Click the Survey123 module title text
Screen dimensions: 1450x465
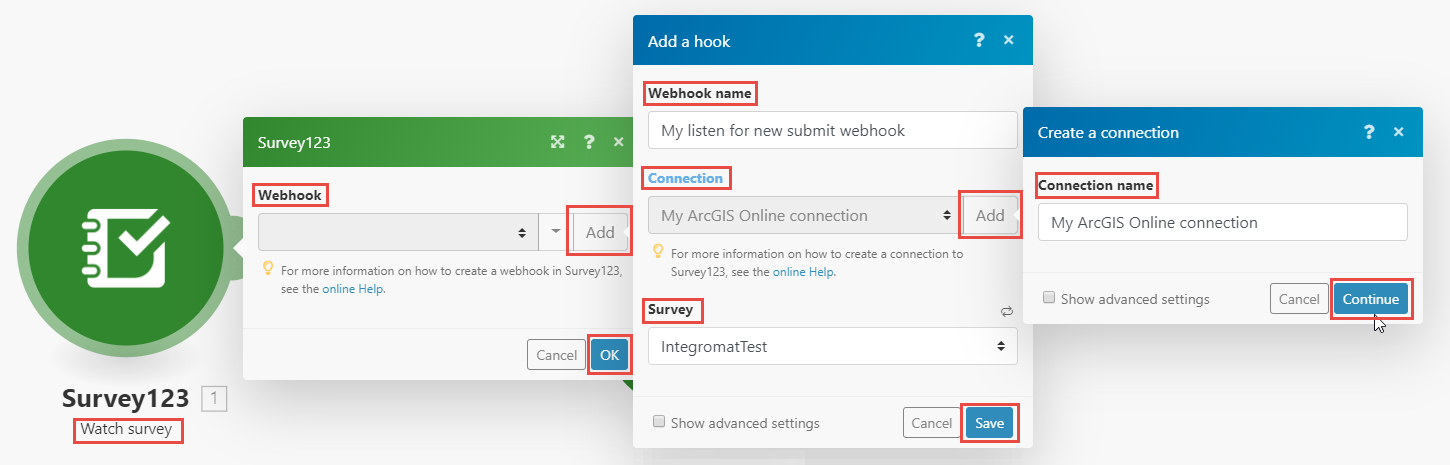point(125,399)
